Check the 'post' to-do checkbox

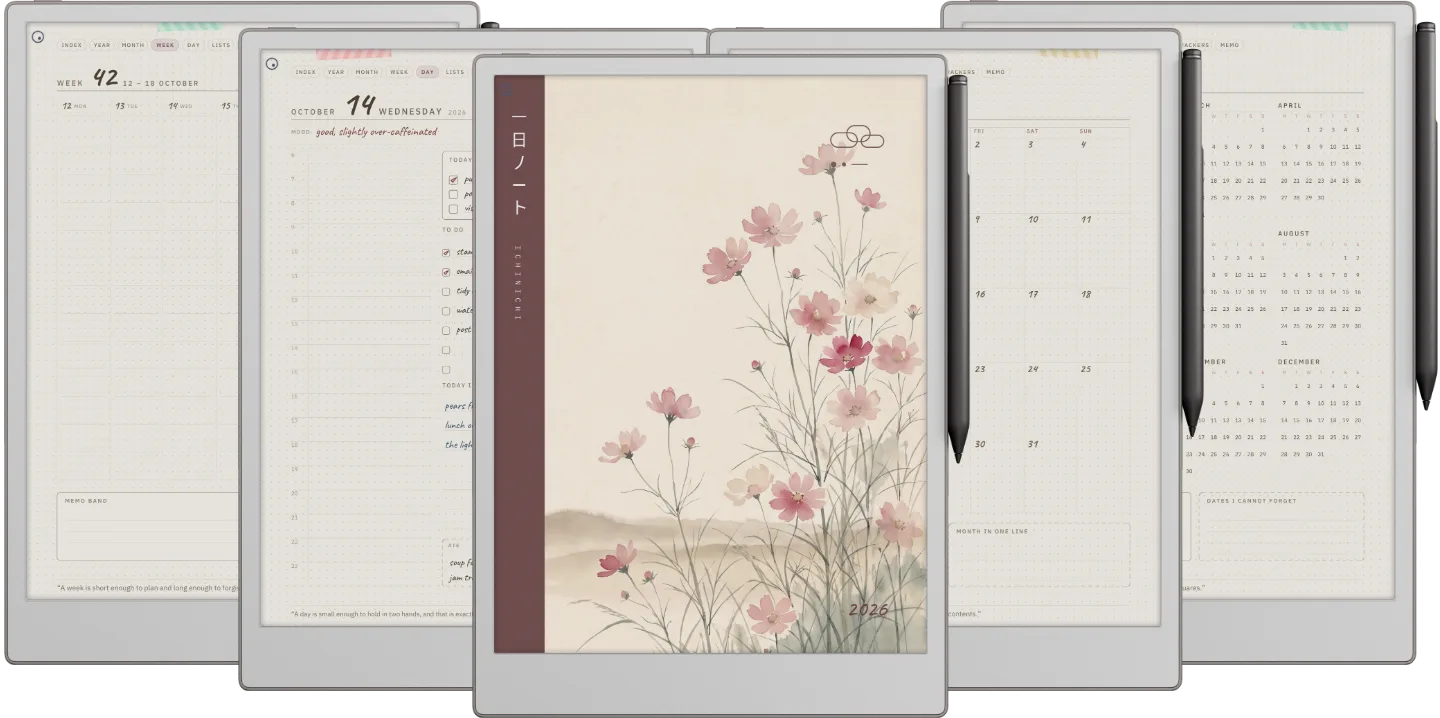click(x=446, y=330)
